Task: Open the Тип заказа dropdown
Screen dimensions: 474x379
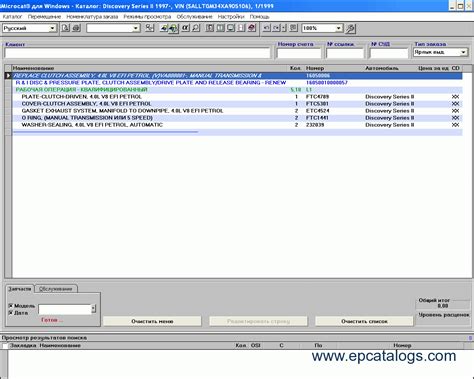Action: [463, 52]
